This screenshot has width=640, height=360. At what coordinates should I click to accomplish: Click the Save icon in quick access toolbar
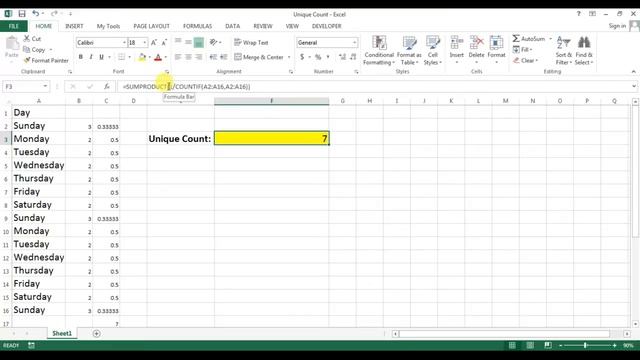22,14
